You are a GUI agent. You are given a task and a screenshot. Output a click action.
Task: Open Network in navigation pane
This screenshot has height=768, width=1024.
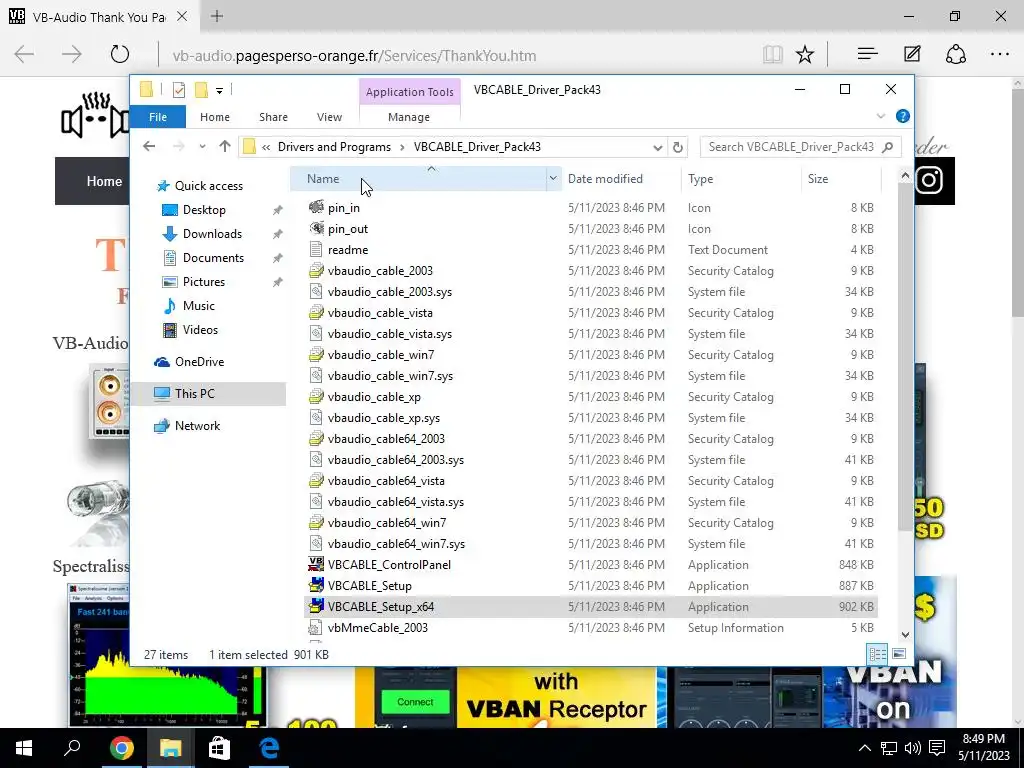click(197, 426)
